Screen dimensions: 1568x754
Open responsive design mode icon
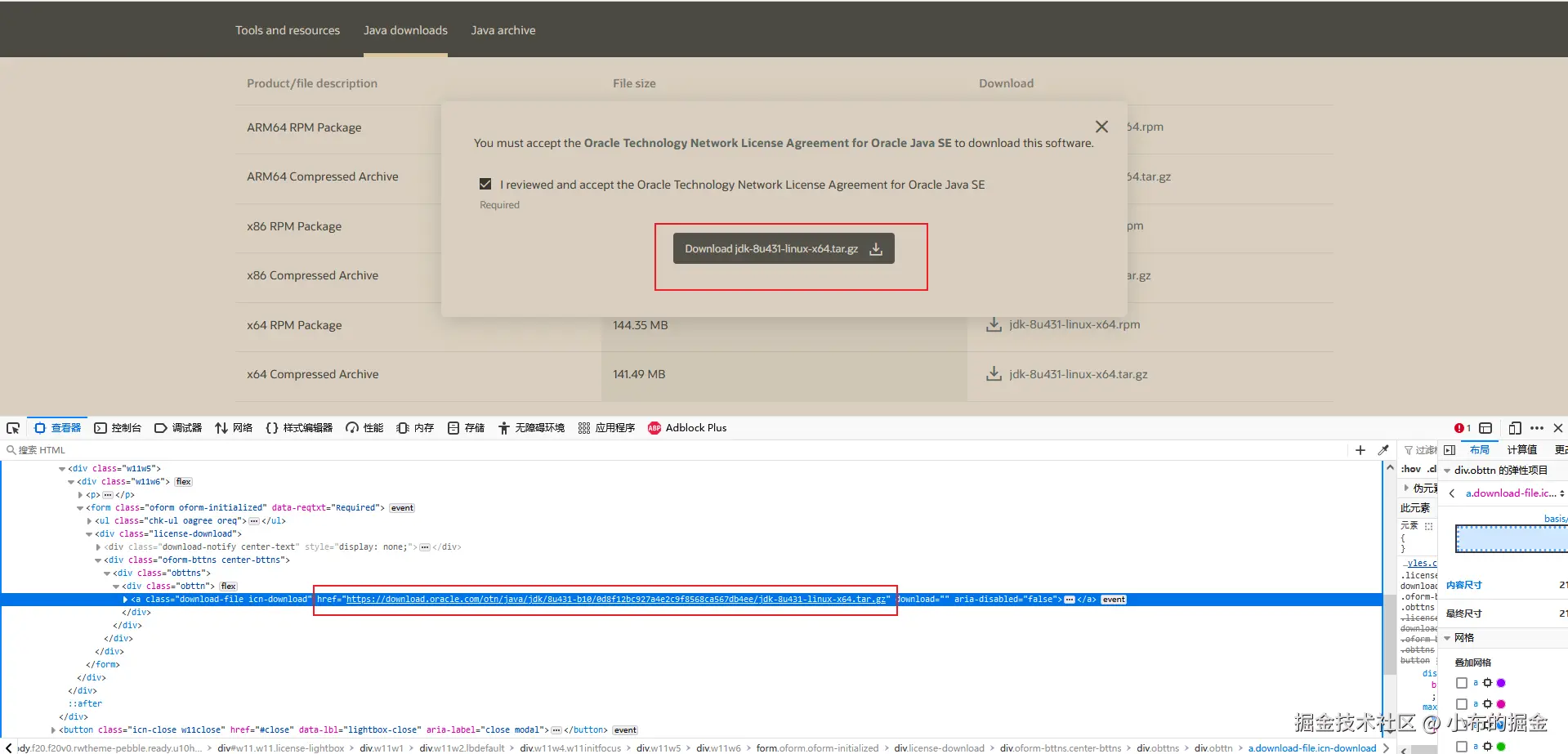(1515, 428)
